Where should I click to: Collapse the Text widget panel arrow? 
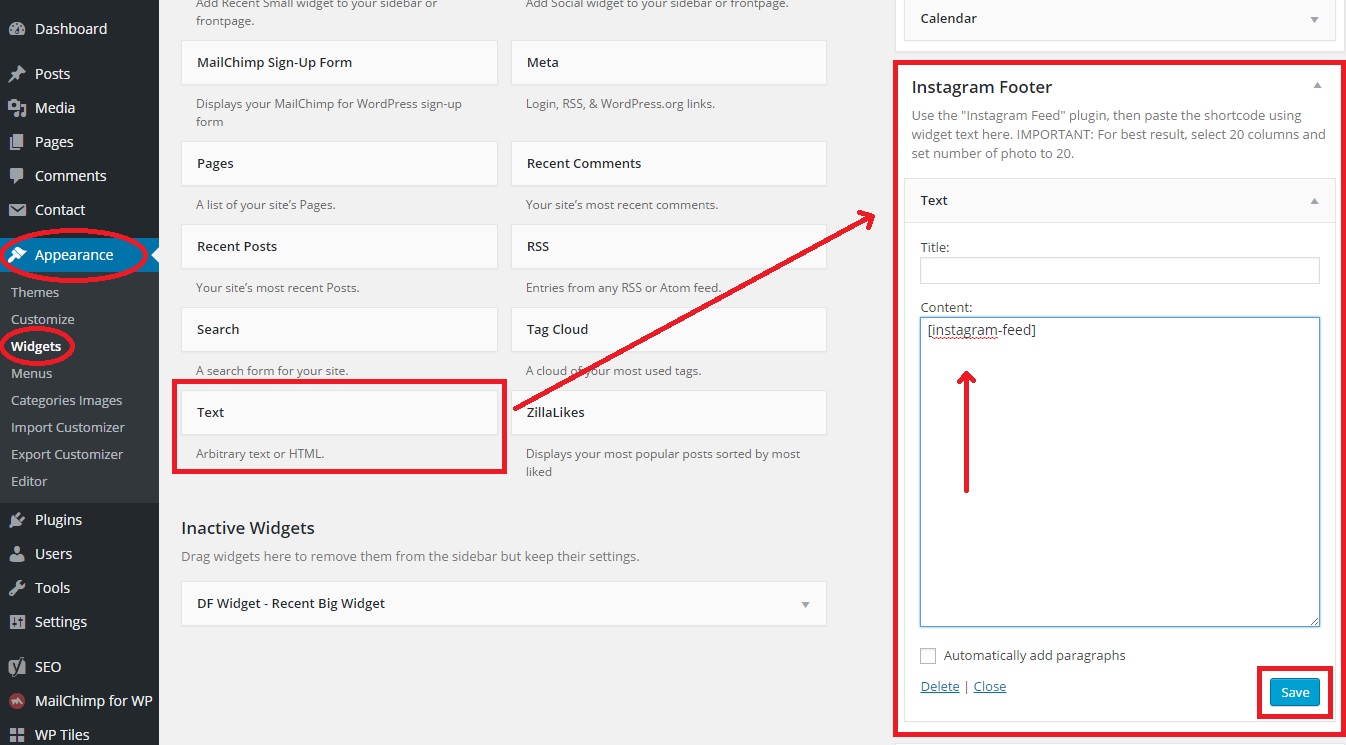1314,201
